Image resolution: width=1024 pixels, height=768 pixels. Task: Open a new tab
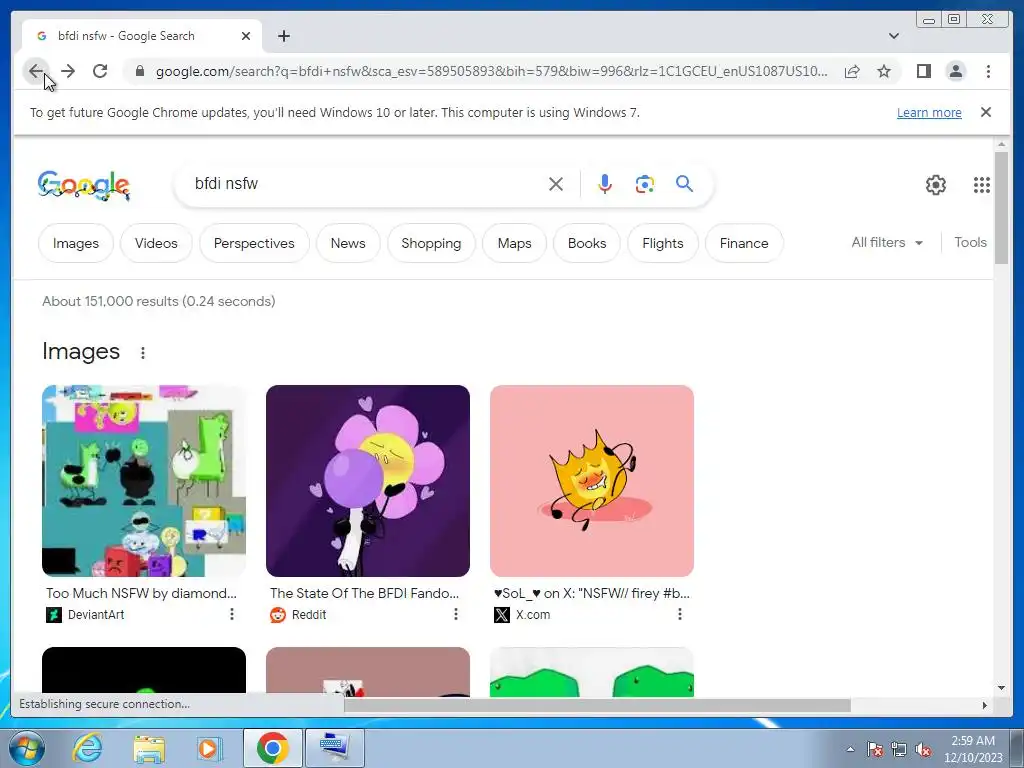[x=283, y=36]
